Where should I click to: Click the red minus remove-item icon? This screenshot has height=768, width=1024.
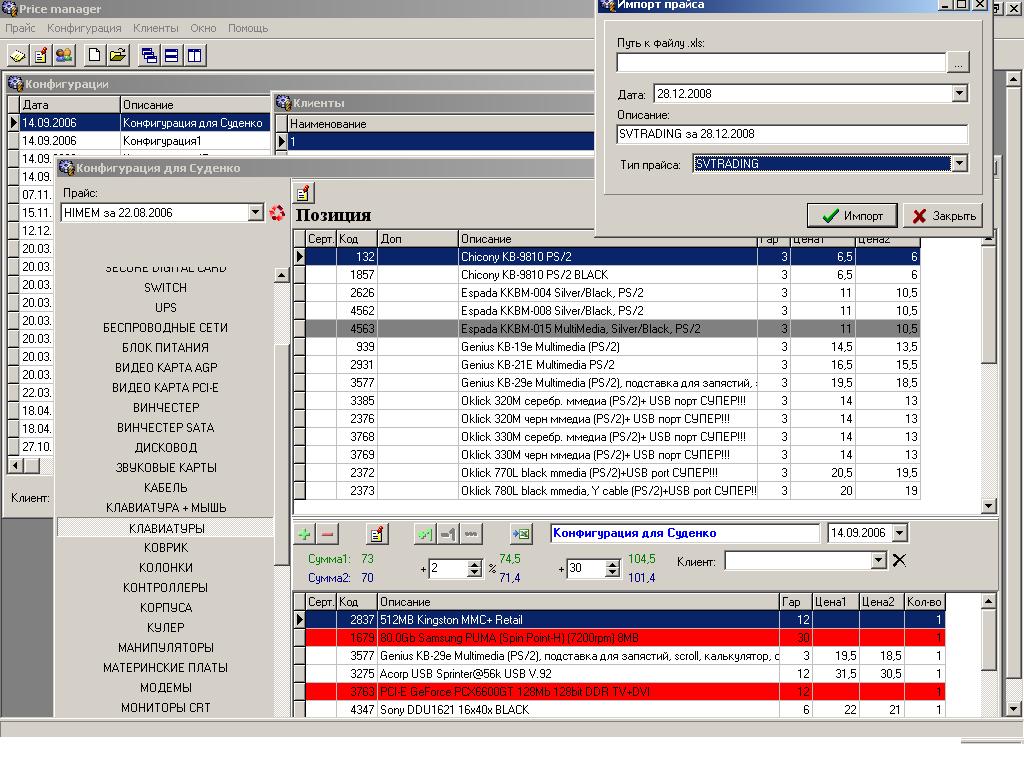(x=327, y=534)
